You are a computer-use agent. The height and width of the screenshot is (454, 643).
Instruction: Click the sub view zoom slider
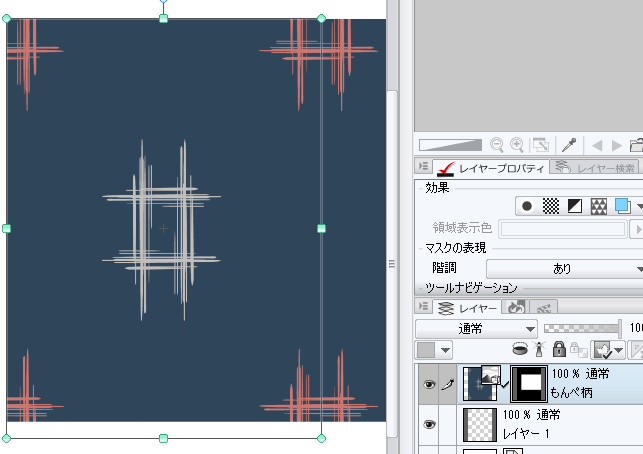pos(450,145)
